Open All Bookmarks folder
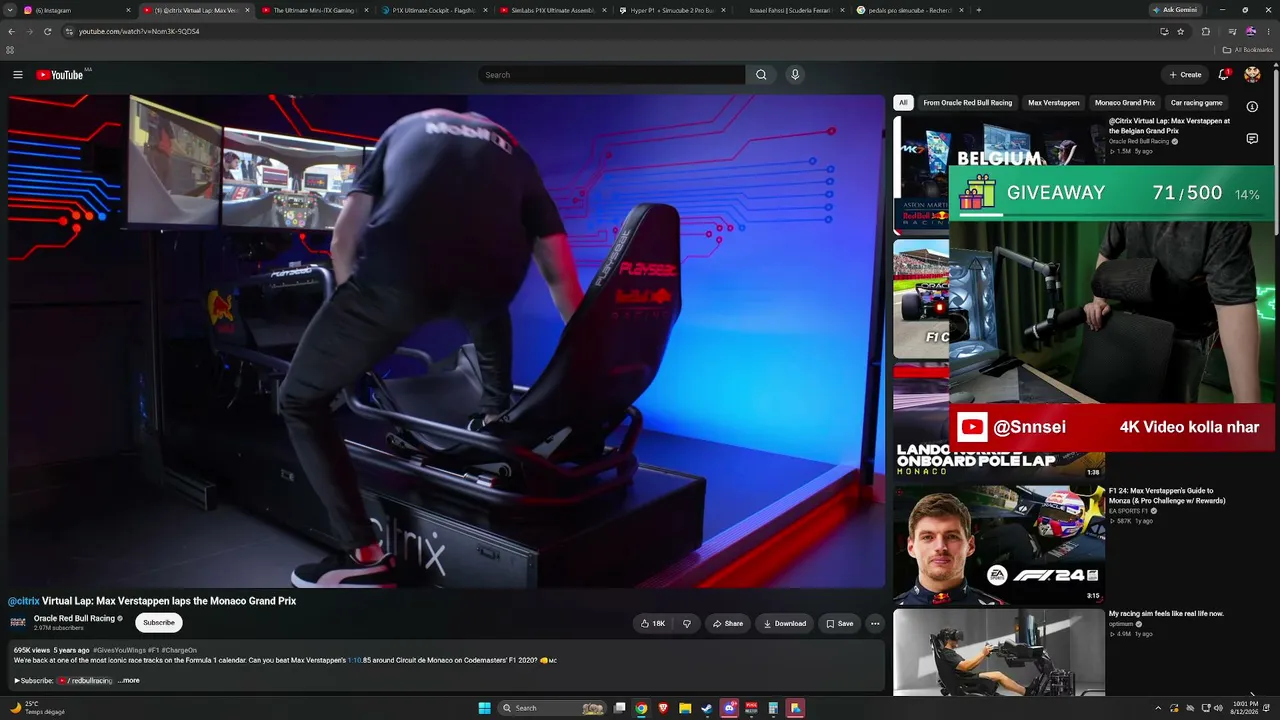Viewport: 1280px width, 720px height. (x=1248, y=49)
